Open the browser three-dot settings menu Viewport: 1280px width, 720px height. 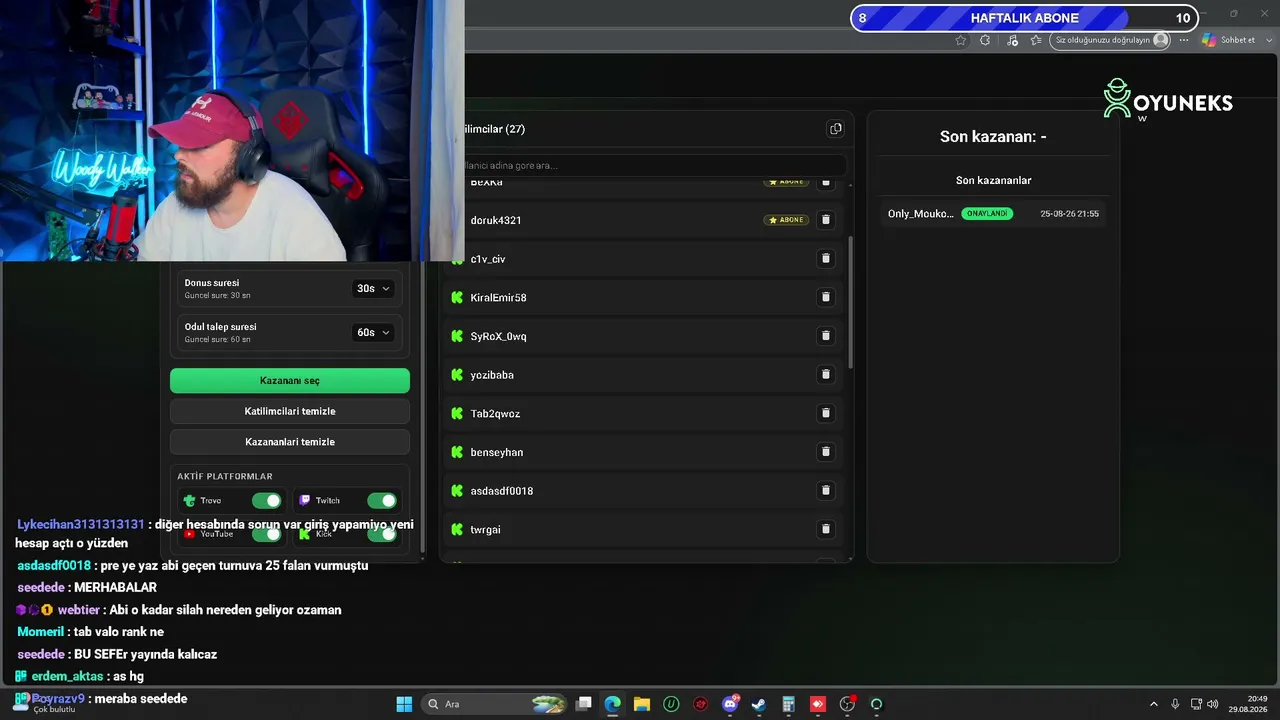click(1184, 40)
